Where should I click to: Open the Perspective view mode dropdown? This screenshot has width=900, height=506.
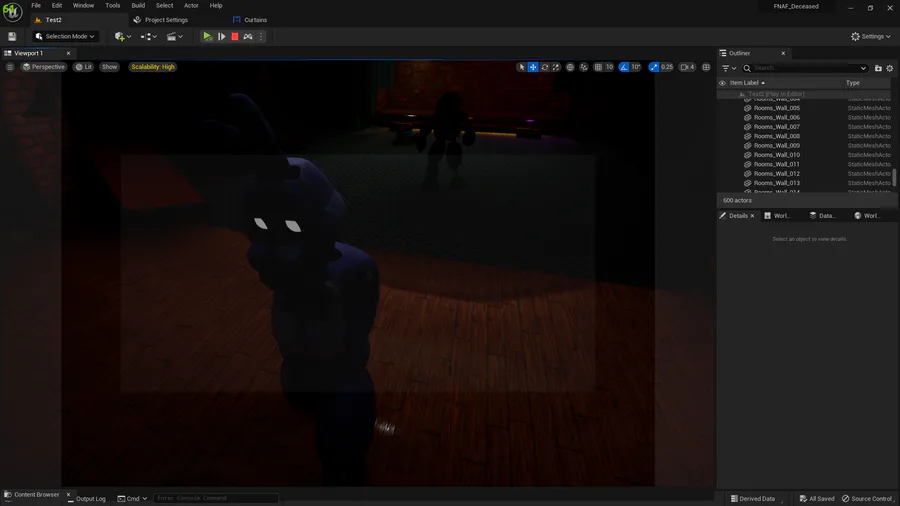44,67
